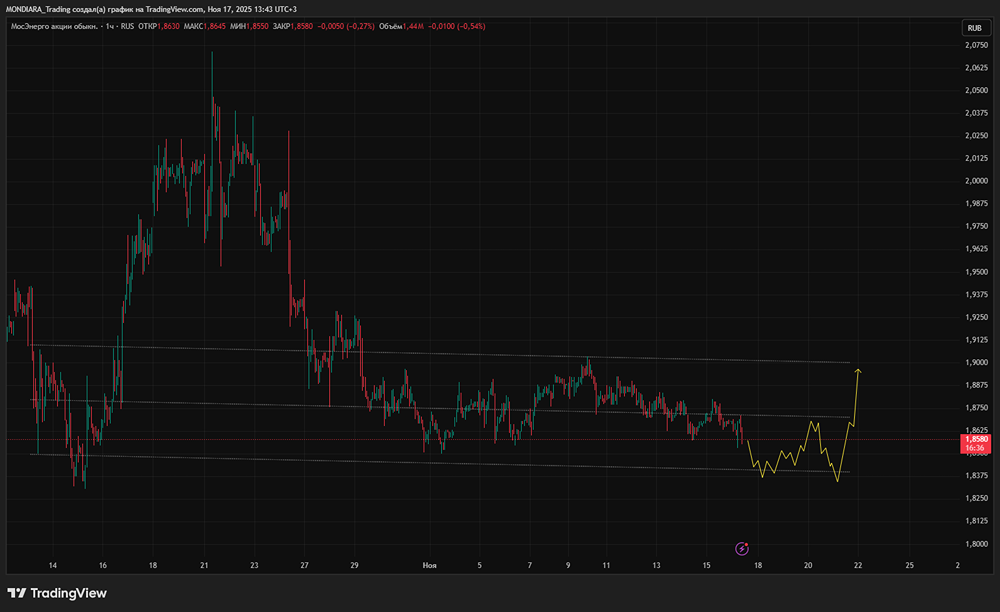Click the TradingView logo at bottom
1000x612 pixels.
pyautogui.click(x=57, y=593)
